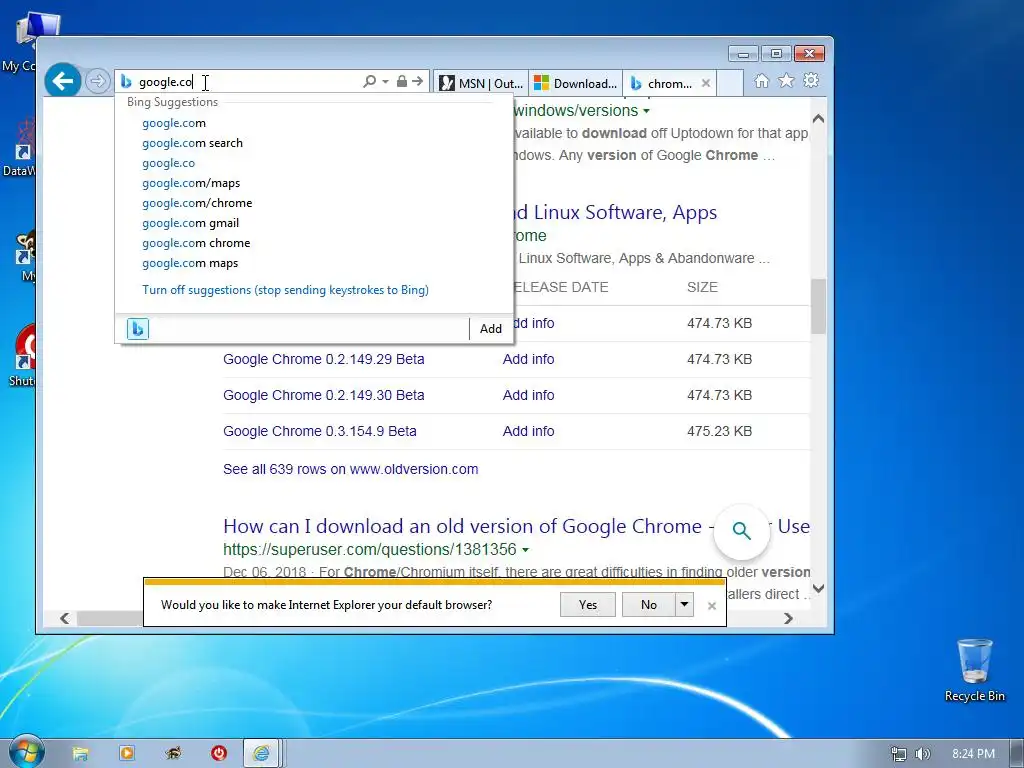Open Google Chrome 0.3.154.9 Beta link

coord(320,431)
